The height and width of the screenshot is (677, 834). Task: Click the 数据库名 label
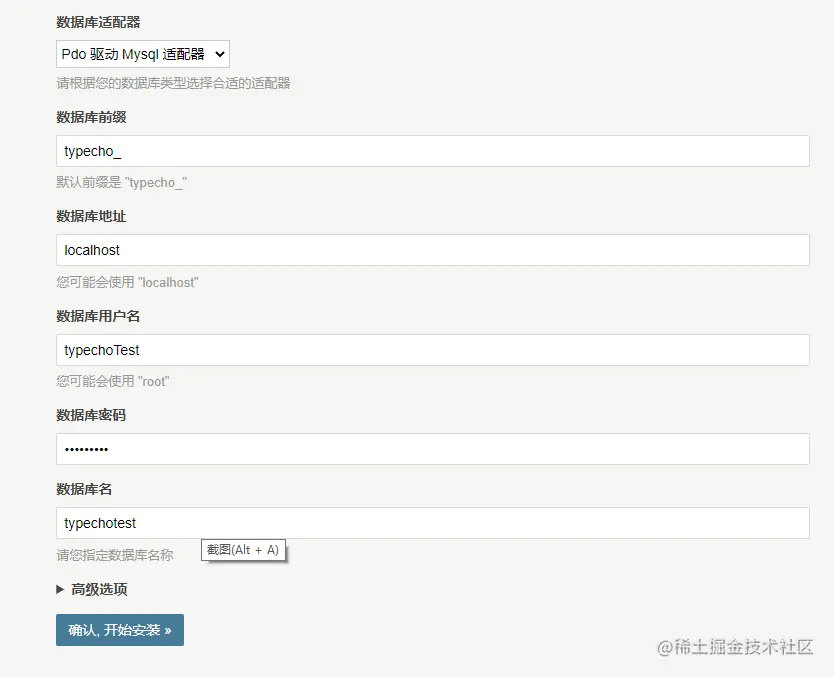[x=84, y=489]
